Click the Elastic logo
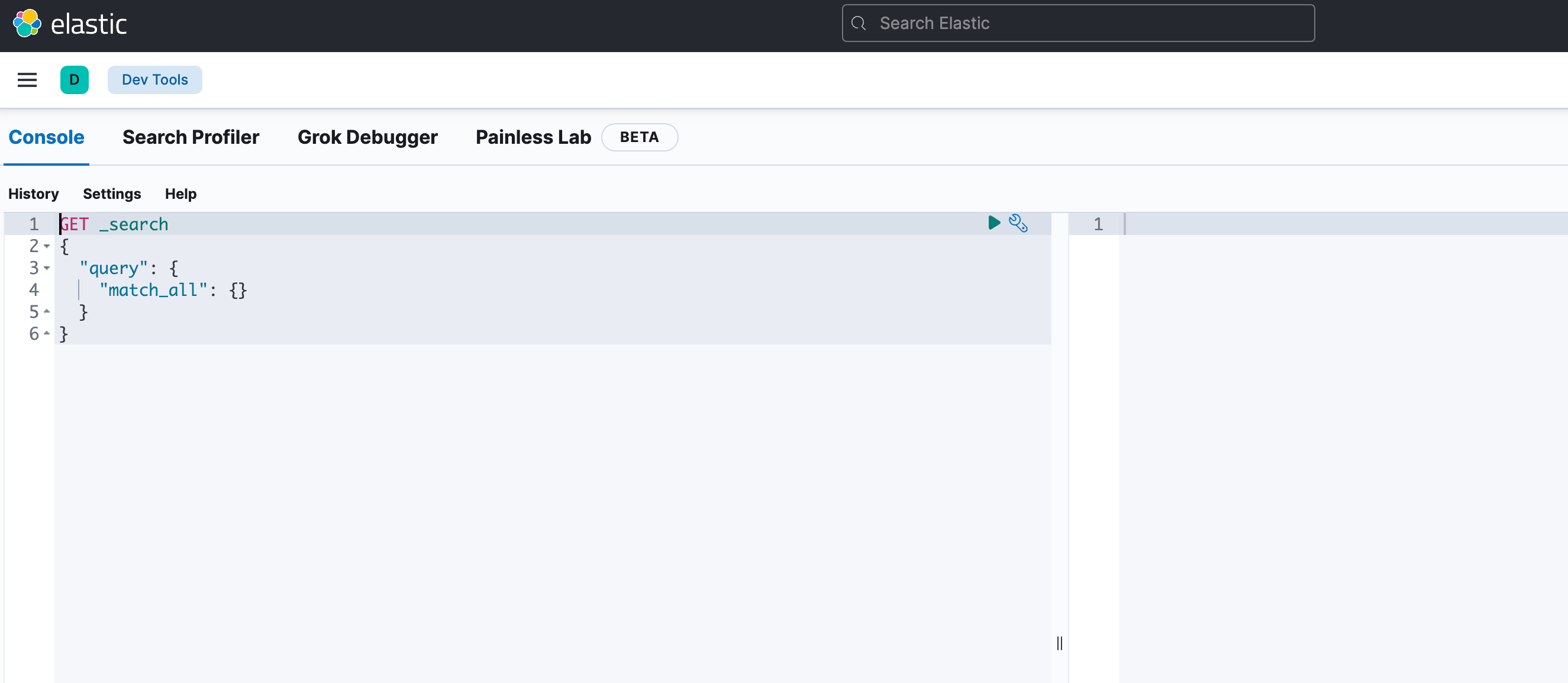1568x683 pixels. click(x=71, y=23)
